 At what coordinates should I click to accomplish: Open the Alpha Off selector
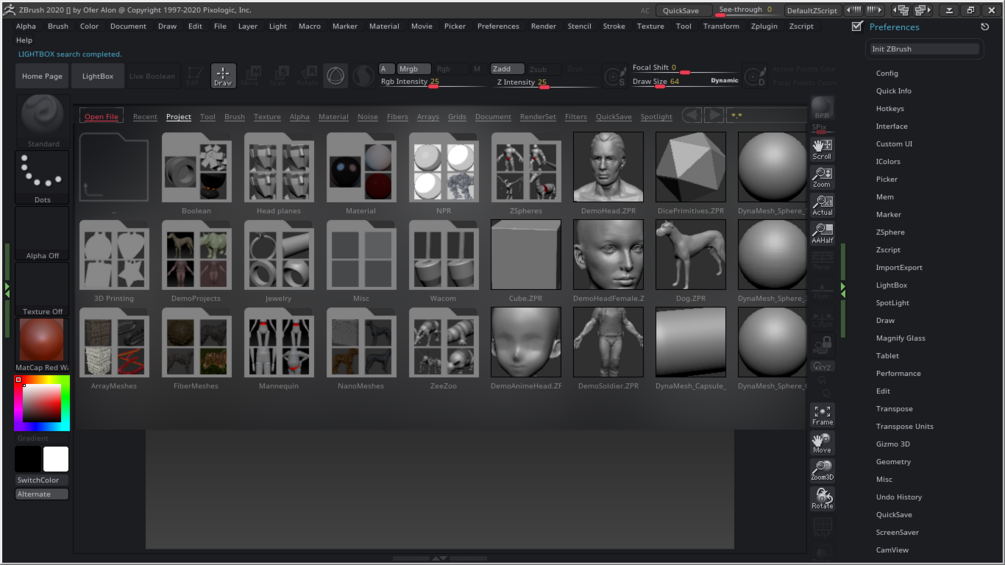pyautogui.click(x=42, y=234)
